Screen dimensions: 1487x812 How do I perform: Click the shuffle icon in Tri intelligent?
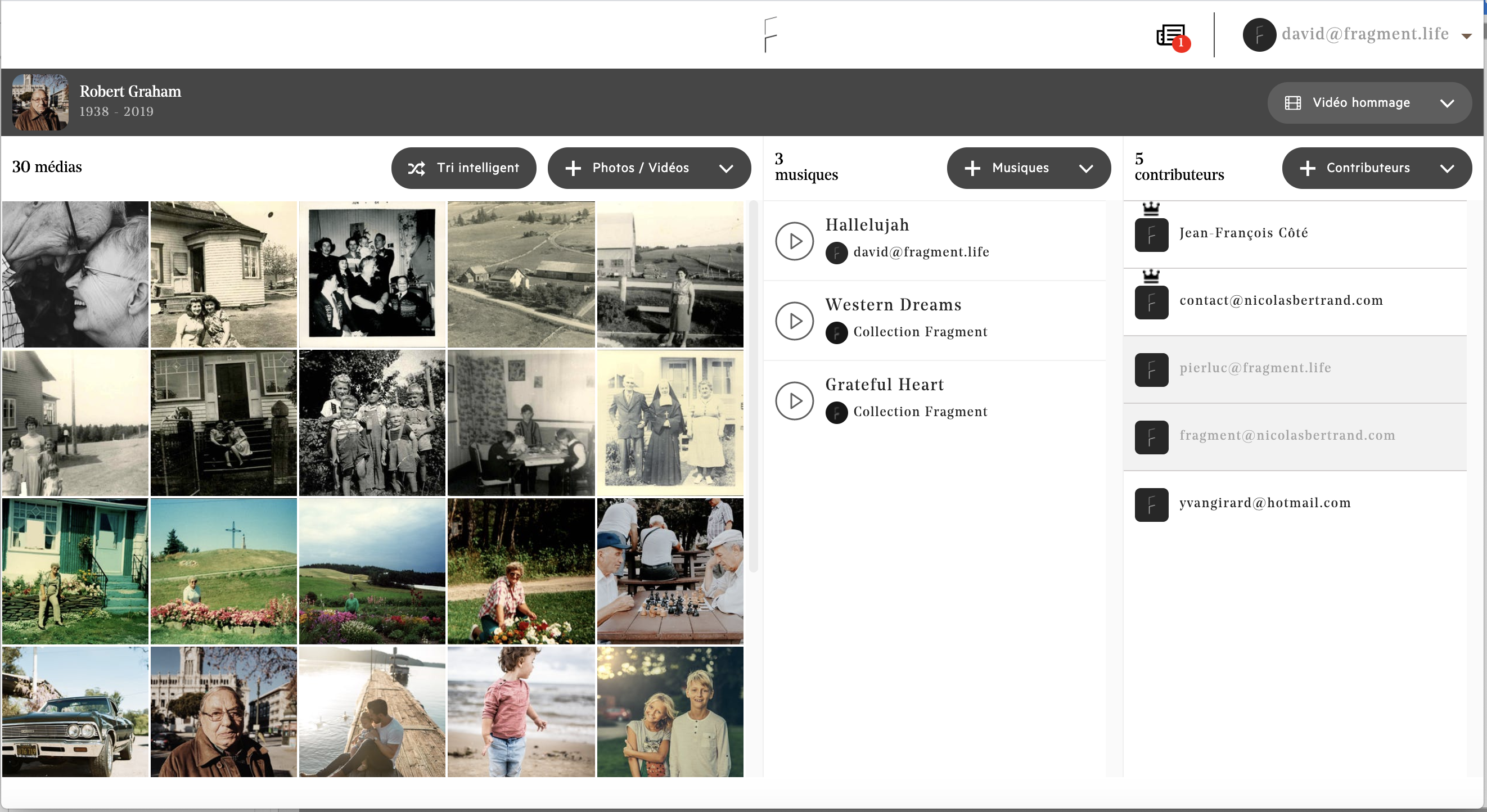click(416, 169)
